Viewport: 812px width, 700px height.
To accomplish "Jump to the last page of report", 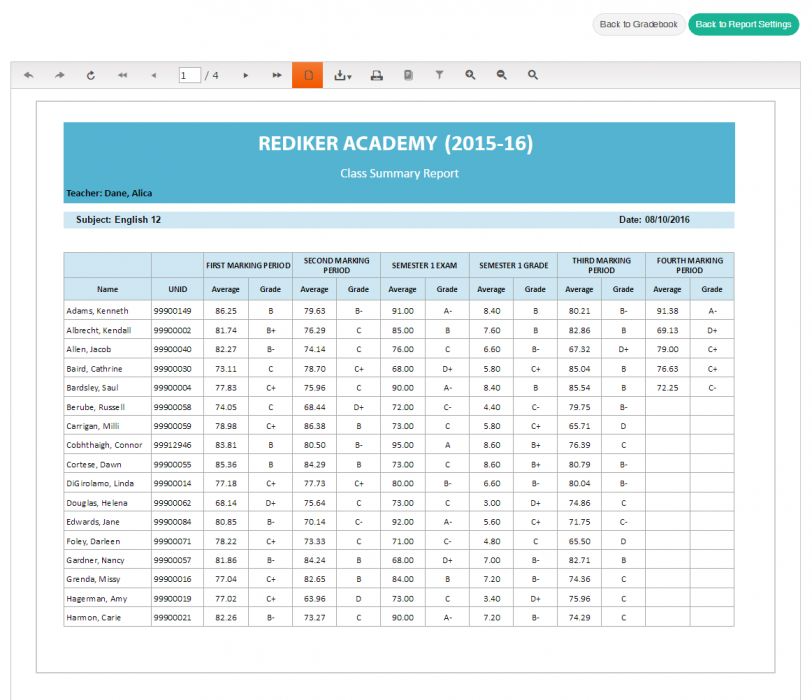I will tap(277, 75).
